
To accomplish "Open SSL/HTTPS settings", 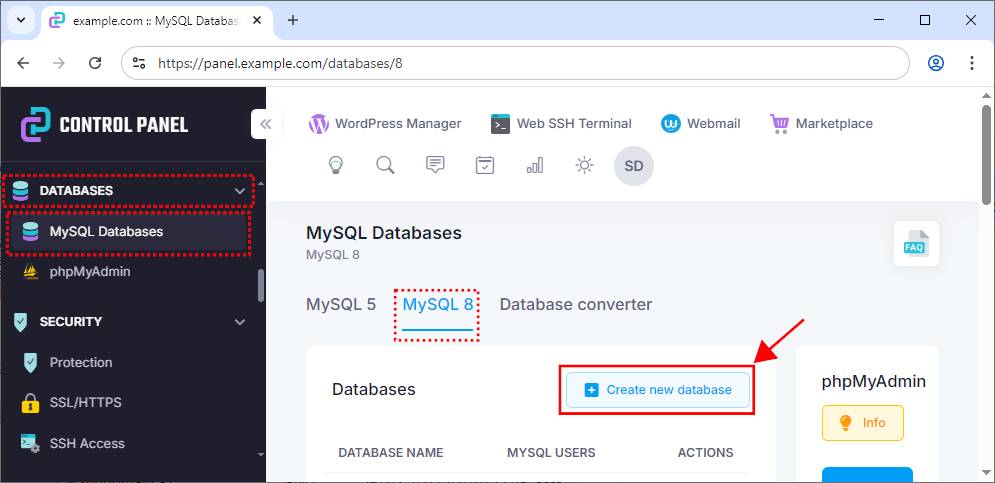I will (x=86, y=402).
